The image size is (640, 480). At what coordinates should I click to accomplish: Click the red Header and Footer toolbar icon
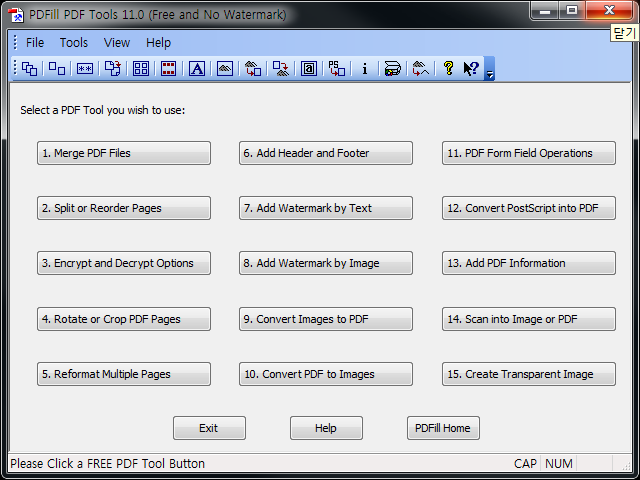point(169,69)
